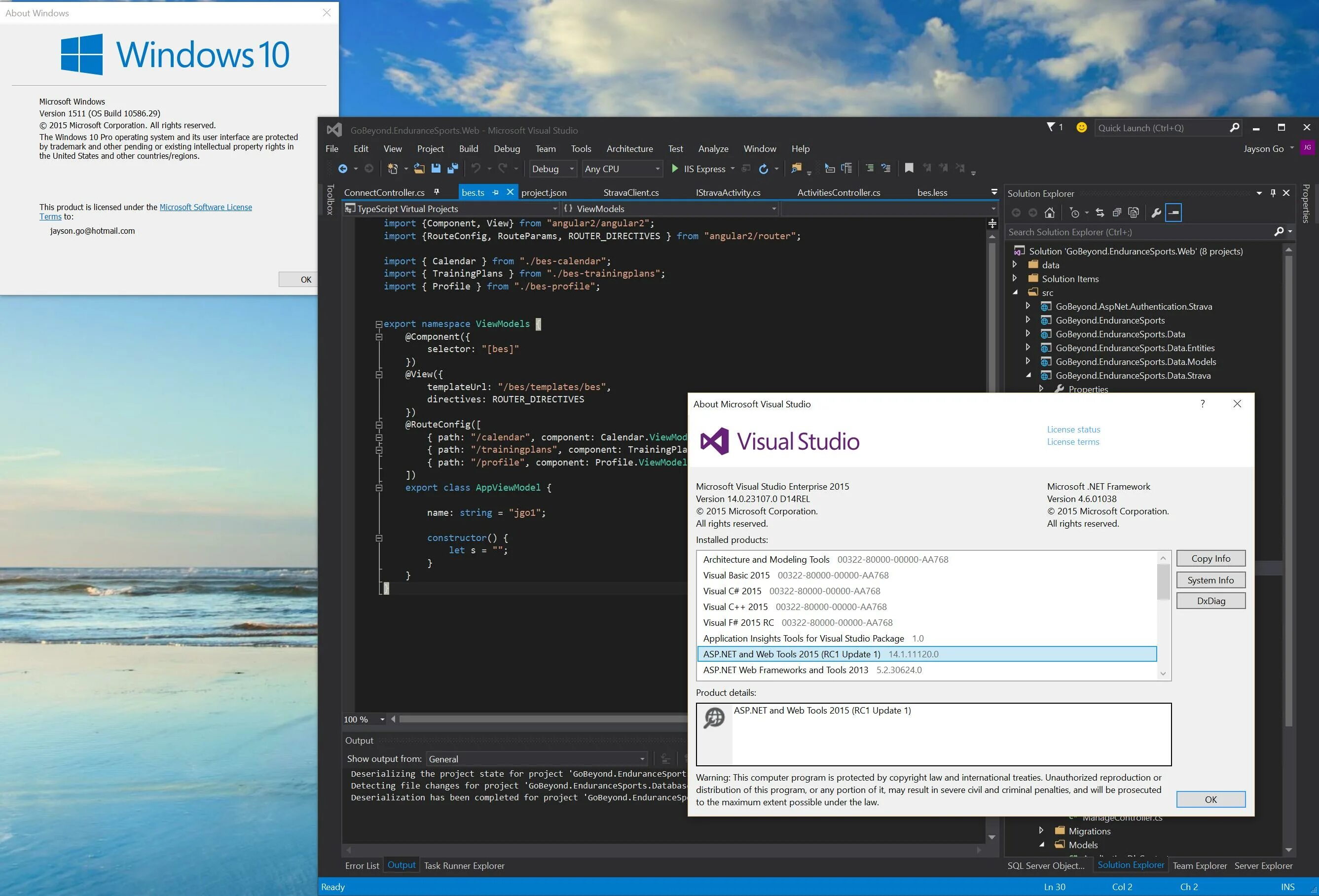The image size is (1319, 896).
Task: Click the Save All toolbar icon
Action: pyautogui.click(x=453, y=169)
